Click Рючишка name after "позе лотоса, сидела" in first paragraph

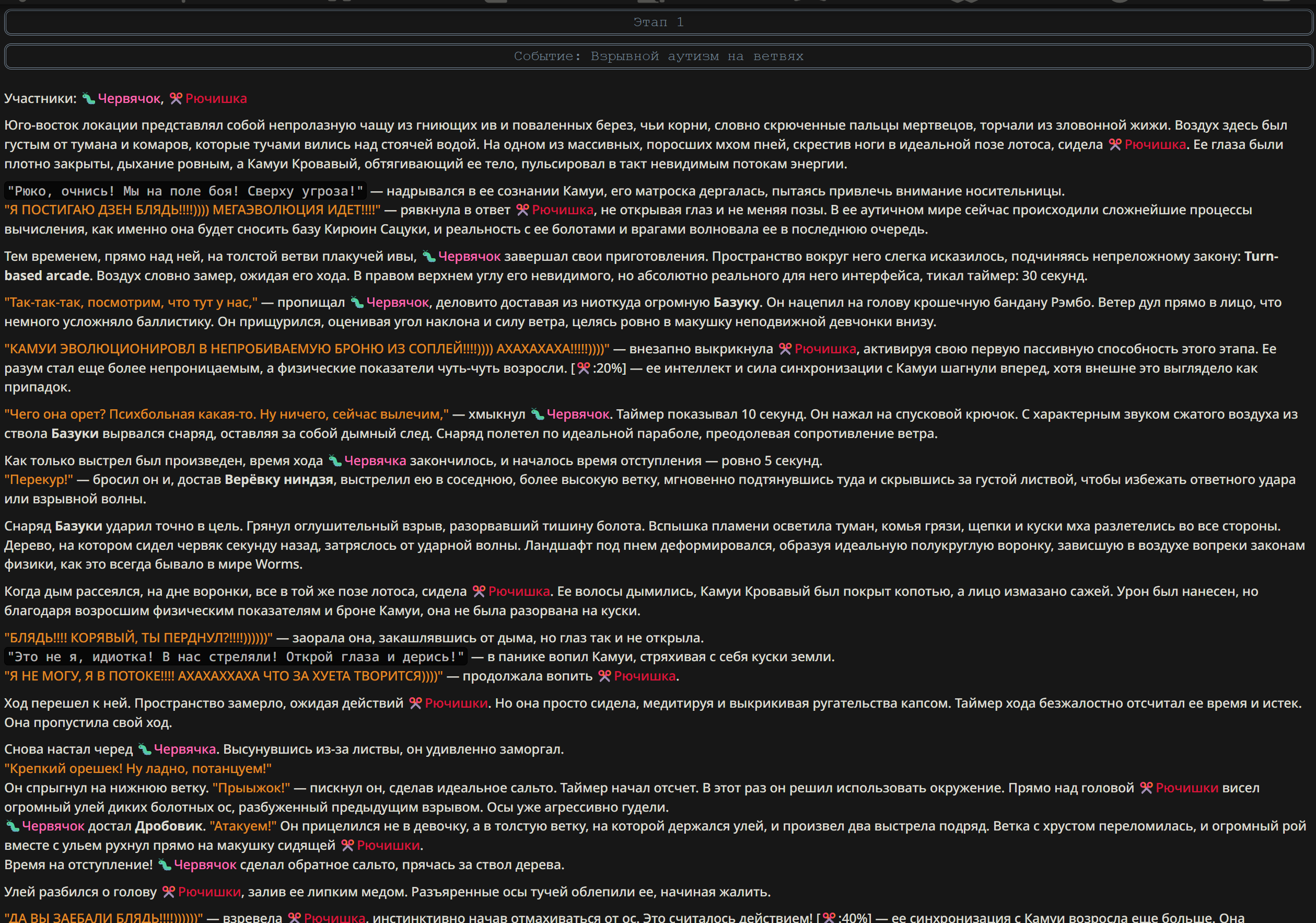pyautogui.click(x=1155, y=144)
